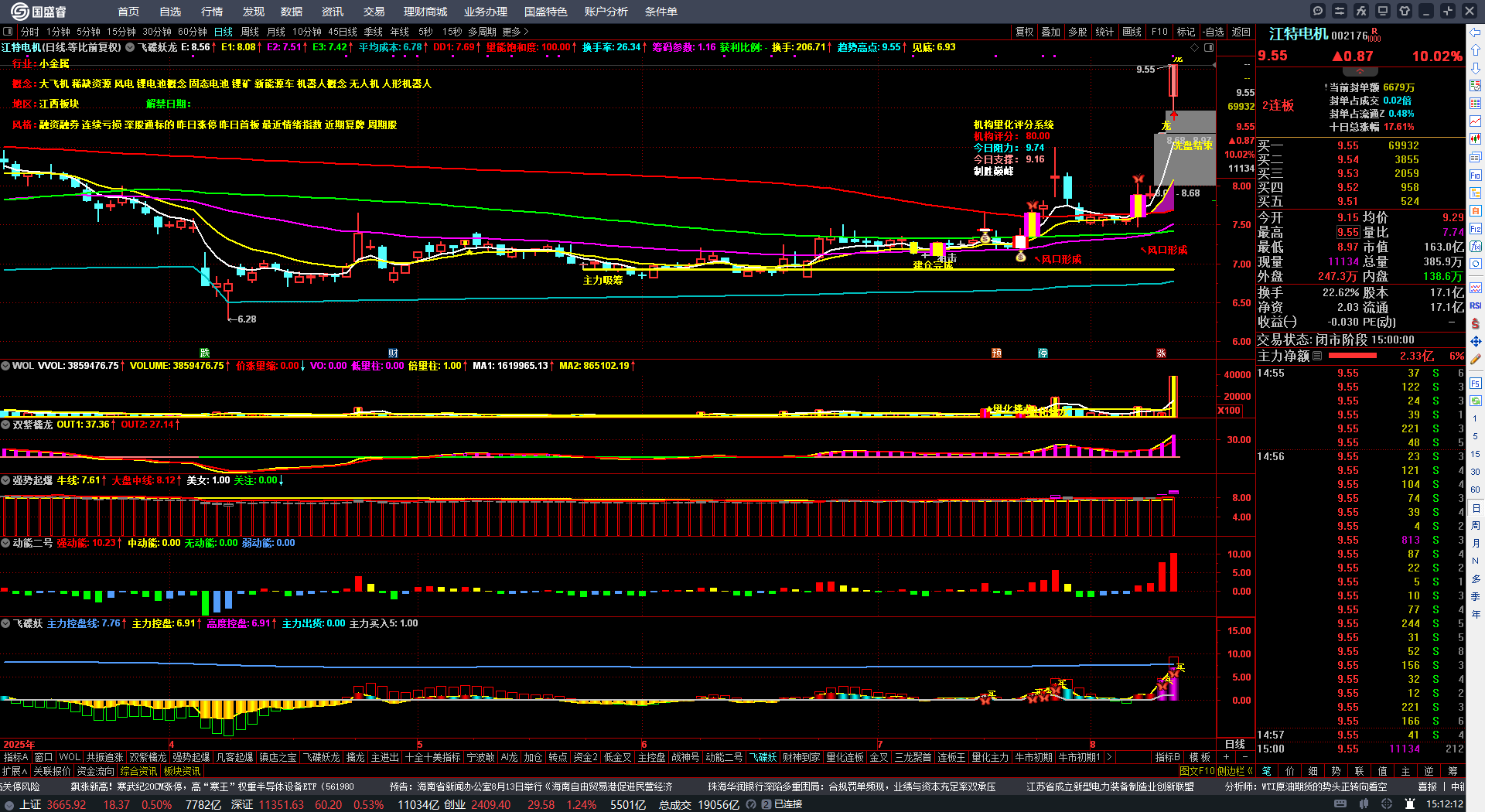Click the small square icon before 分时

pyautogui.click(x=8, y=32)
